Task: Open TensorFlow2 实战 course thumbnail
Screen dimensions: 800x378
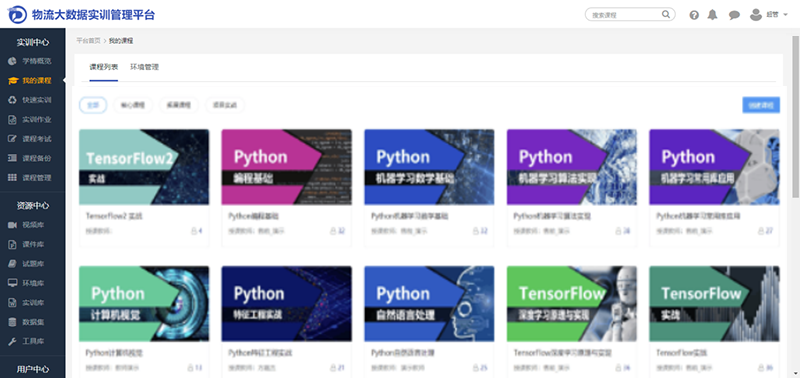Action: tap(144, 167)
